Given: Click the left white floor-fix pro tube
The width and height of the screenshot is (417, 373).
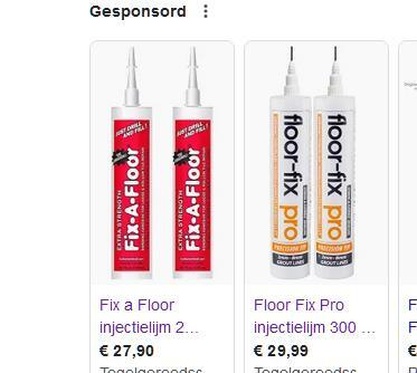Looking at the screenshot, I should (291, 163).
